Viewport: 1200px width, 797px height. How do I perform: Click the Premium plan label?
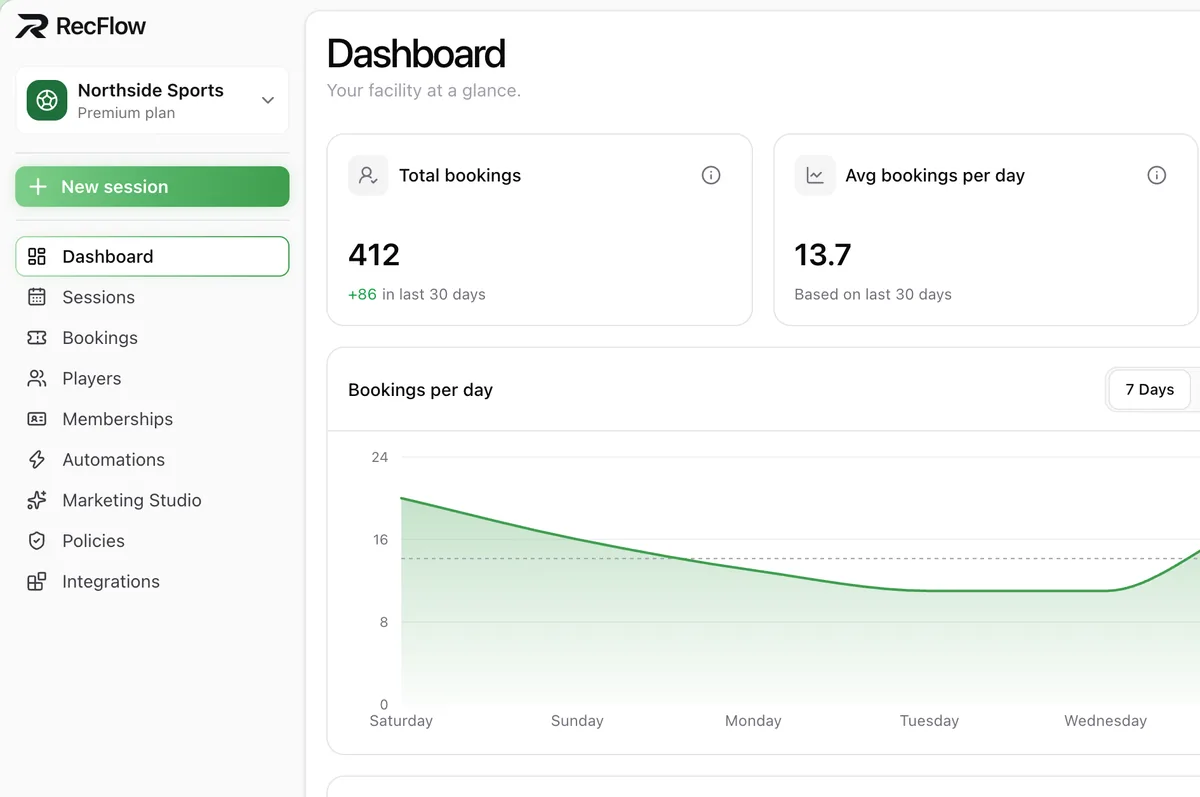(x=126, y=113)
